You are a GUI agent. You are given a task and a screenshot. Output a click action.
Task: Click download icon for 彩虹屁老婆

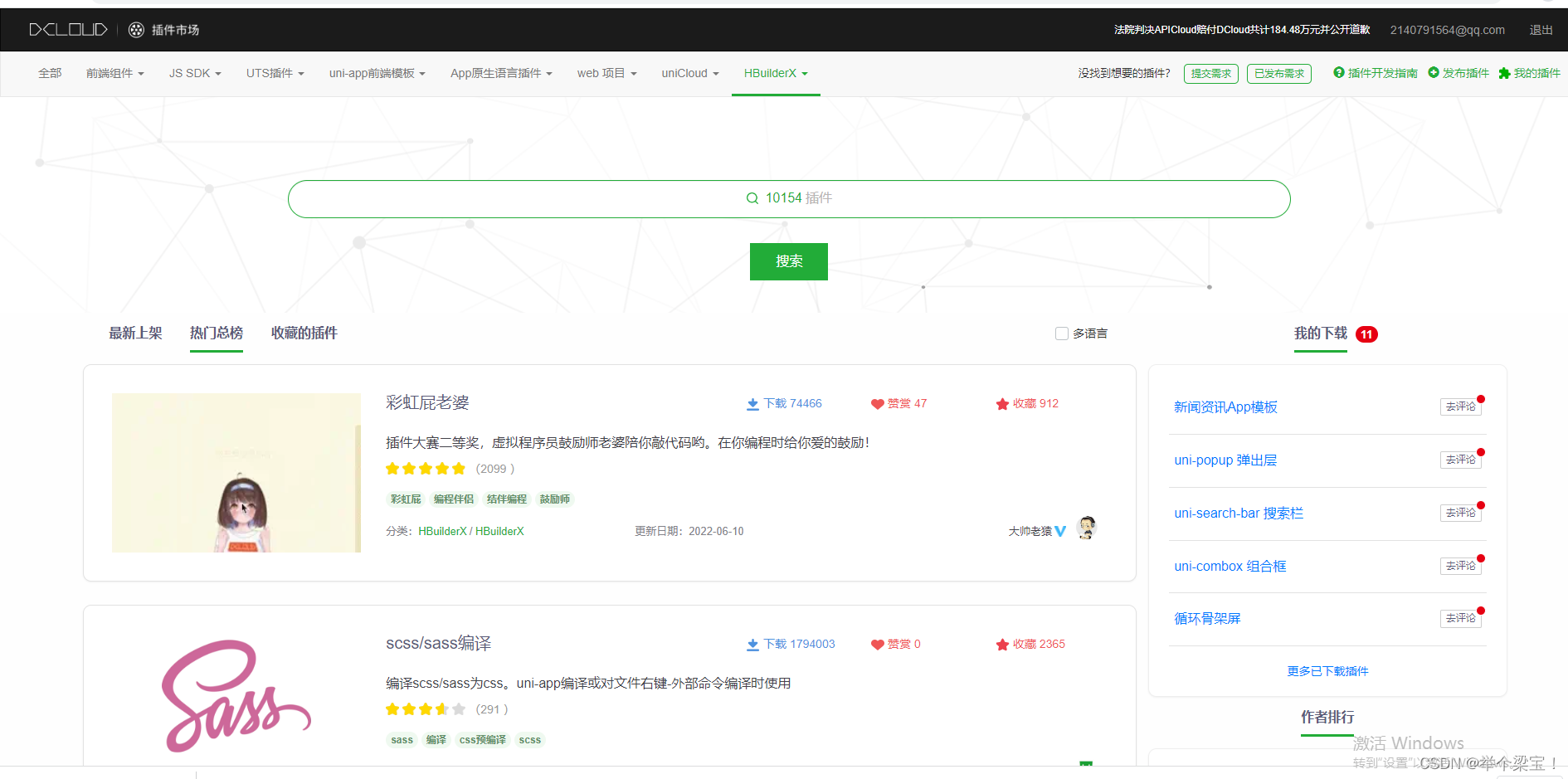pyautogui.click(x=752, y=404)
